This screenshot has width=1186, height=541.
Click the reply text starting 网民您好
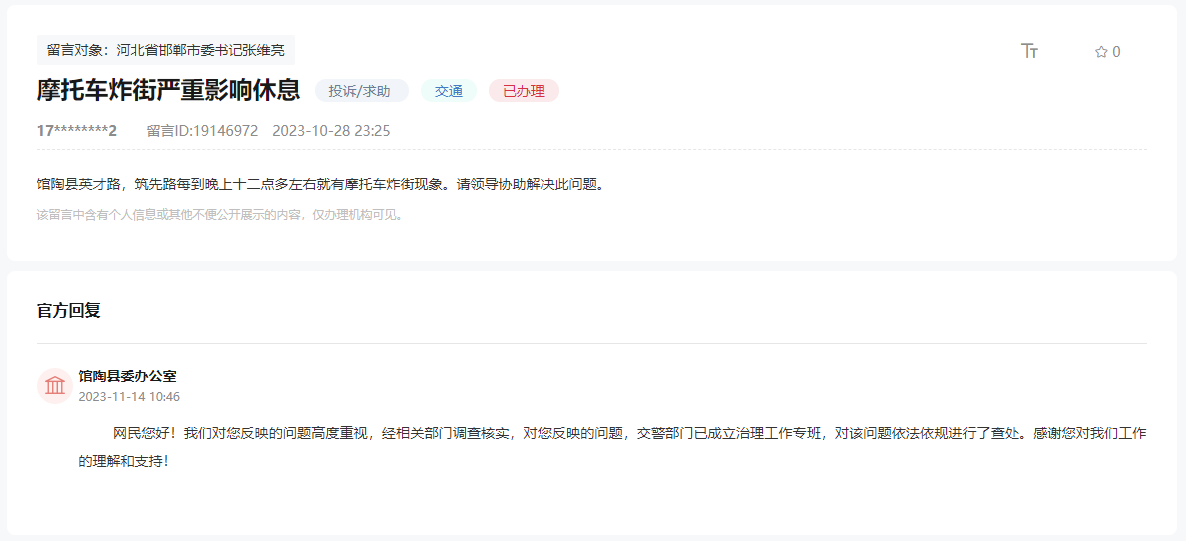[613, 446]
